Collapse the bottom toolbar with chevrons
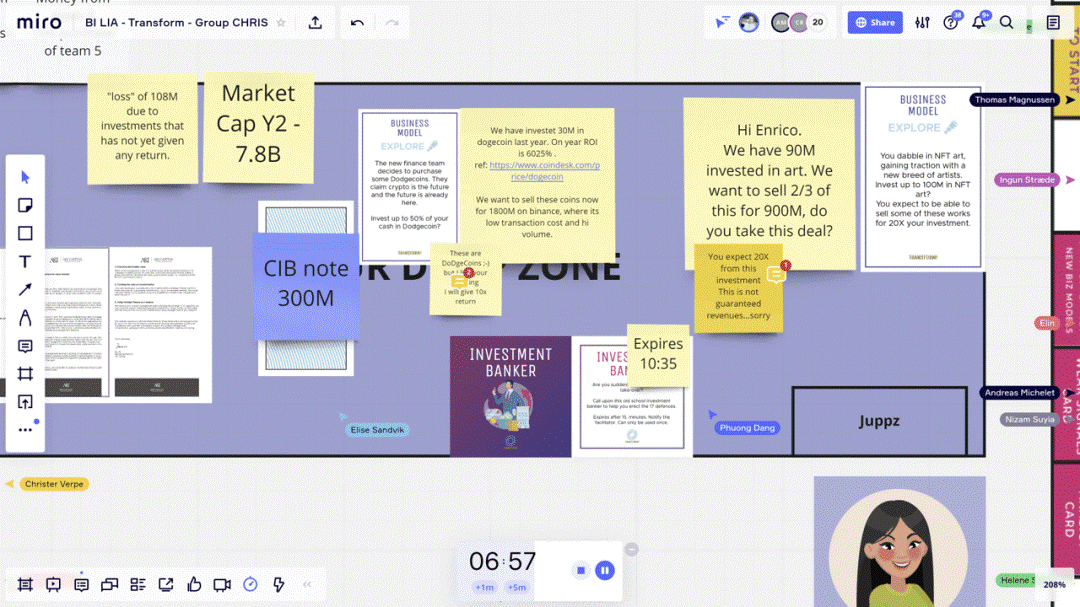Screen dimensions: 1080x607 coord(307,584)
